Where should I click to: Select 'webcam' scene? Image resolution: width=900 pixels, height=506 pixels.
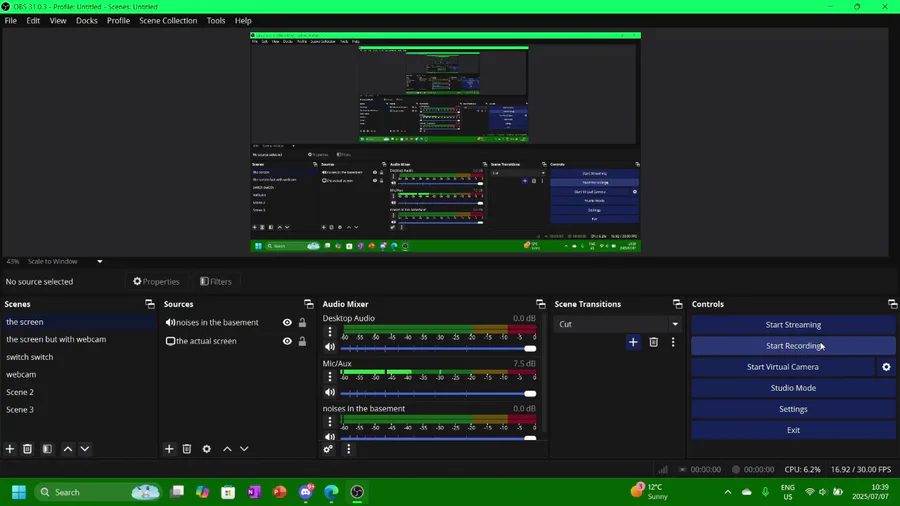coord(21,374)
